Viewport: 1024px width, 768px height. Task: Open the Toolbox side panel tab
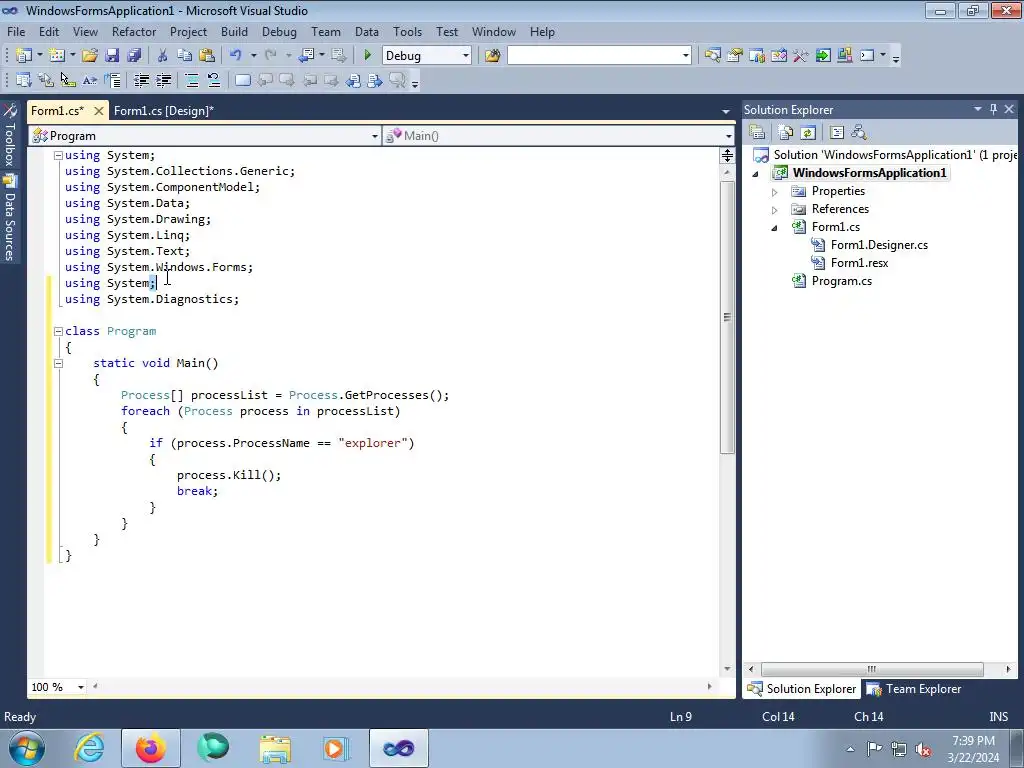9,136
